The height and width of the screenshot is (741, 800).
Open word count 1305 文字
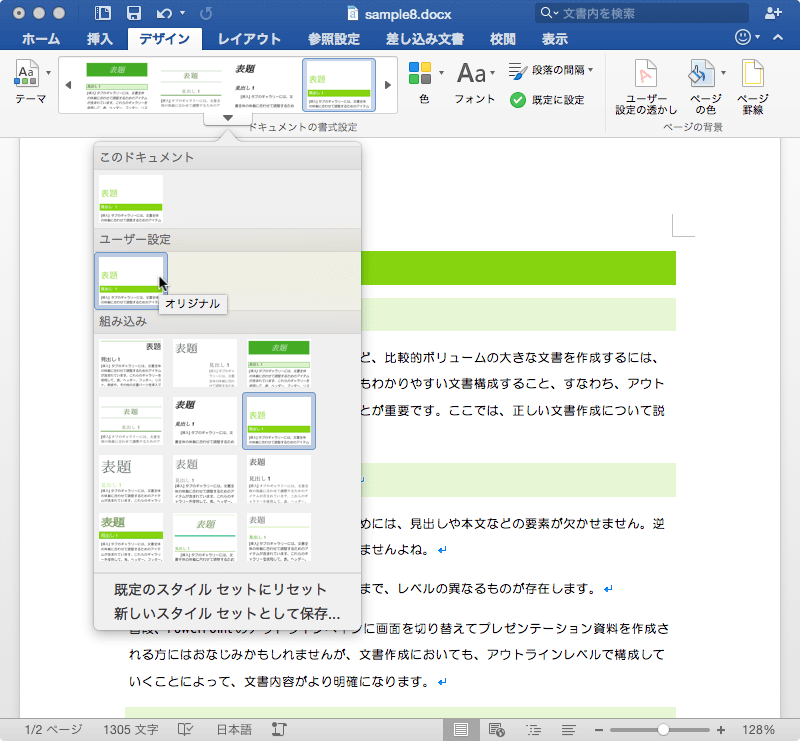tap(131, 729)
